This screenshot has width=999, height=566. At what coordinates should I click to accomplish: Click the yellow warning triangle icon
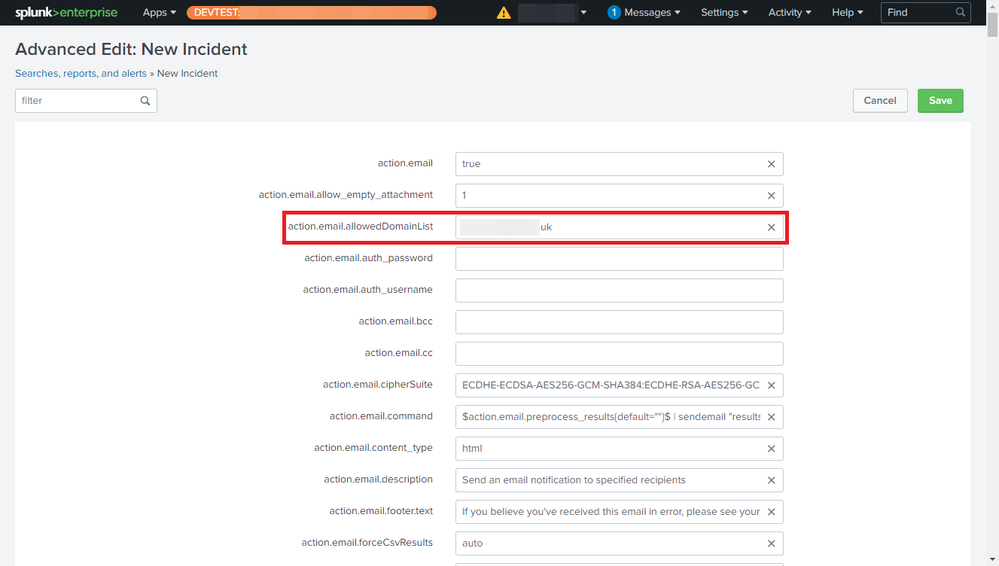pyautogui.click(x=504, y=13)
